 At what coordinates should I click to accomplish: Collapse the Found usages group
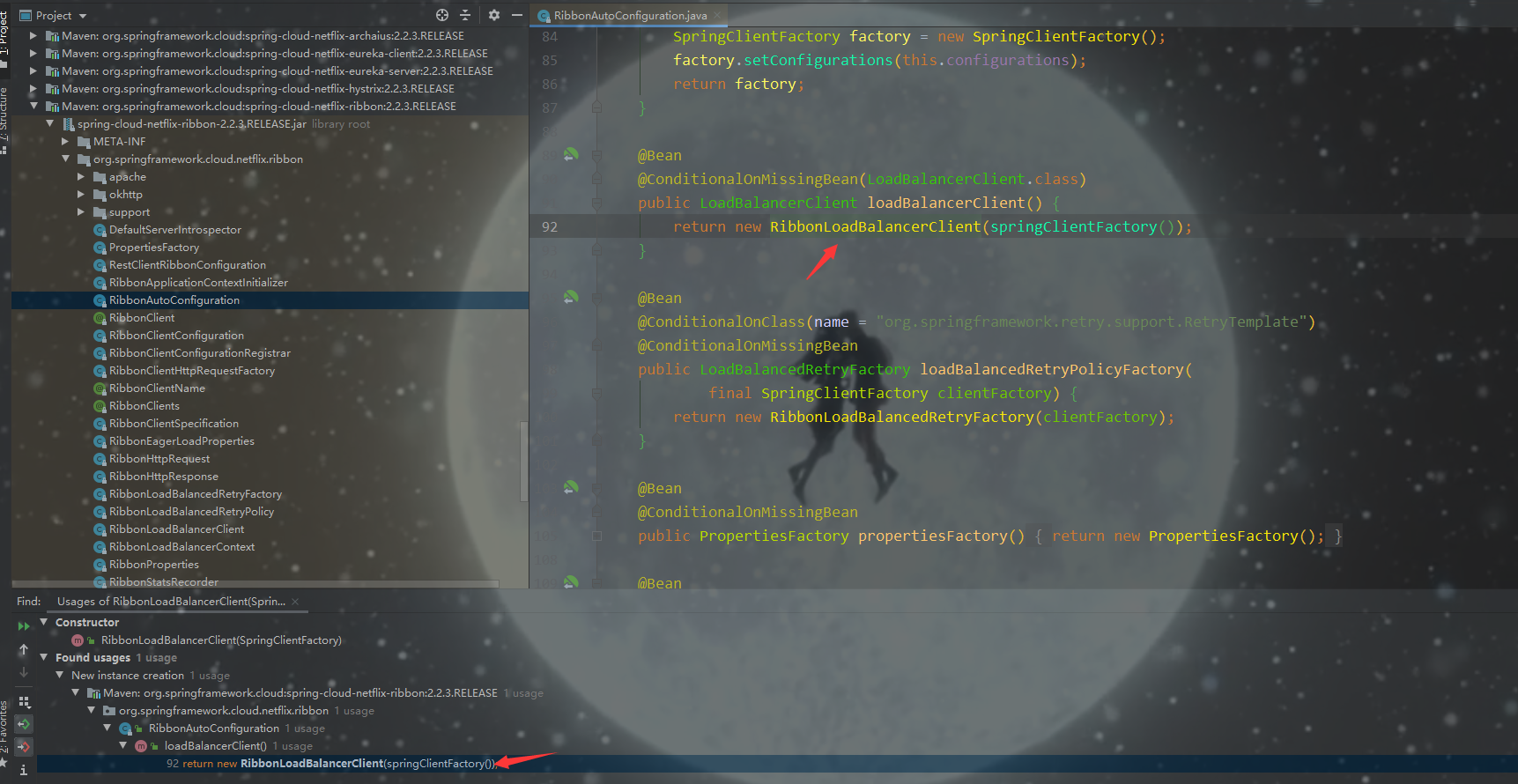click(44, 658)
